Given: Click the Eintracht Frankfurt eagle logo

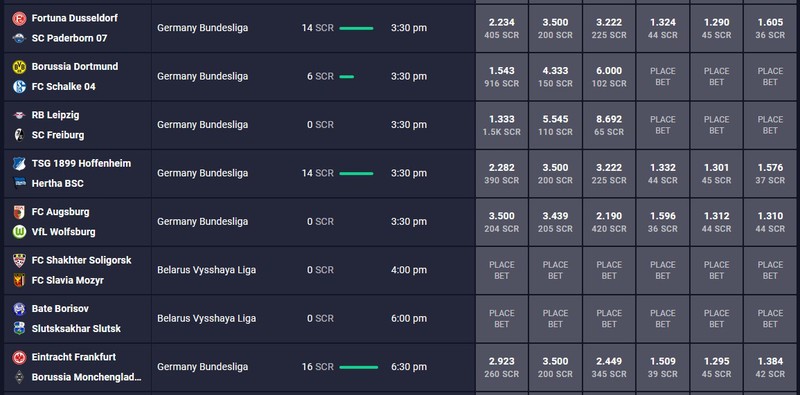Looking at the screenshot, I should pyautogui.click(x=19, y=357).
